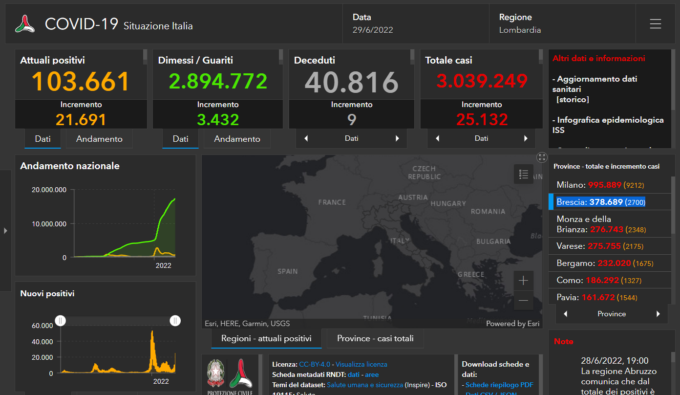Move the right handle of Nuovi positivi range slider
The height and width of the screenshot is (395, 680).
coord(175,321)
